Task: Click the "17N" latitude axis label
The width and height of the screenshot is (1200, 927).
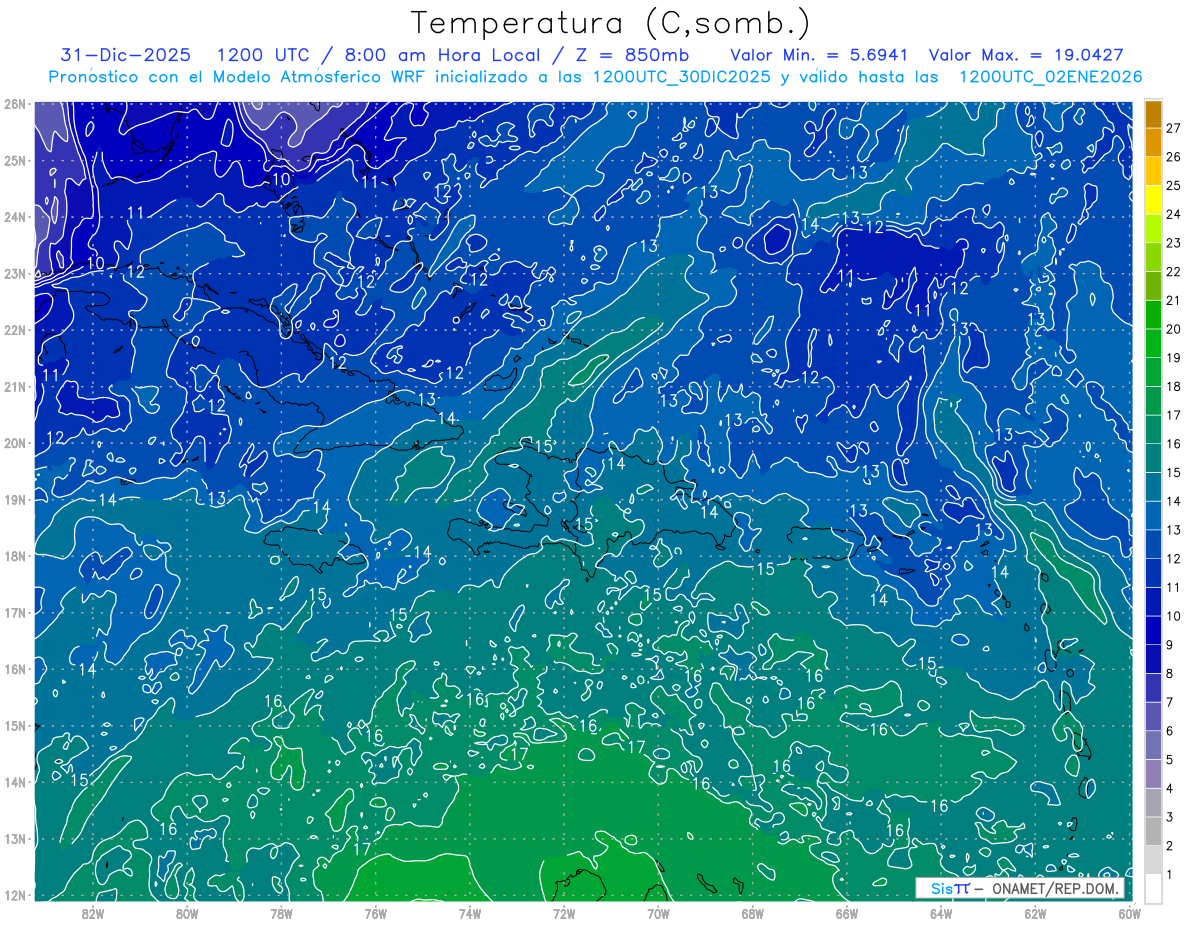Action: [x=15, y=612]
